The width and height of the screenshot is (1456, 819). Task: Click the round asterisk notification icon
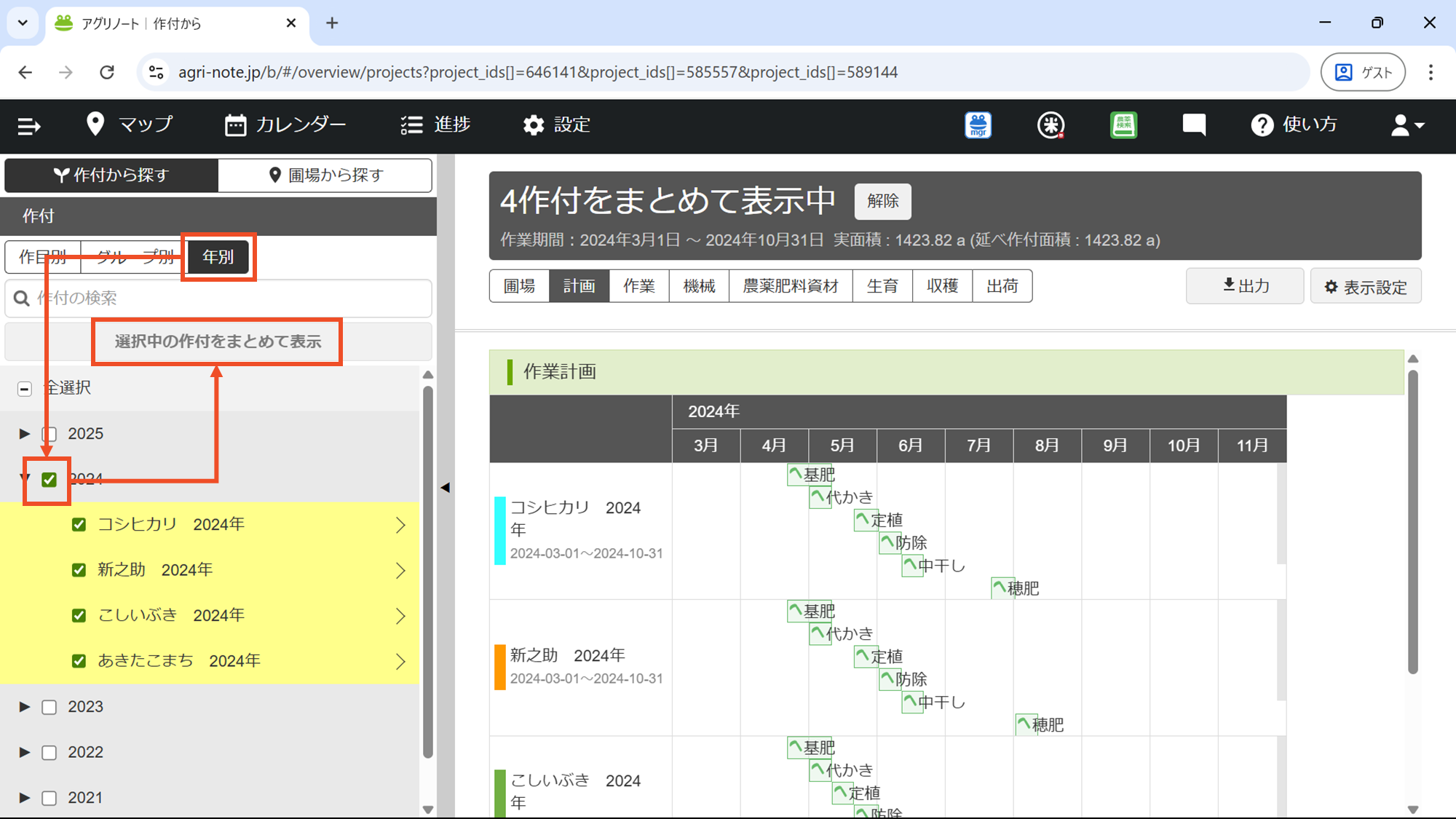[1051, 125]
